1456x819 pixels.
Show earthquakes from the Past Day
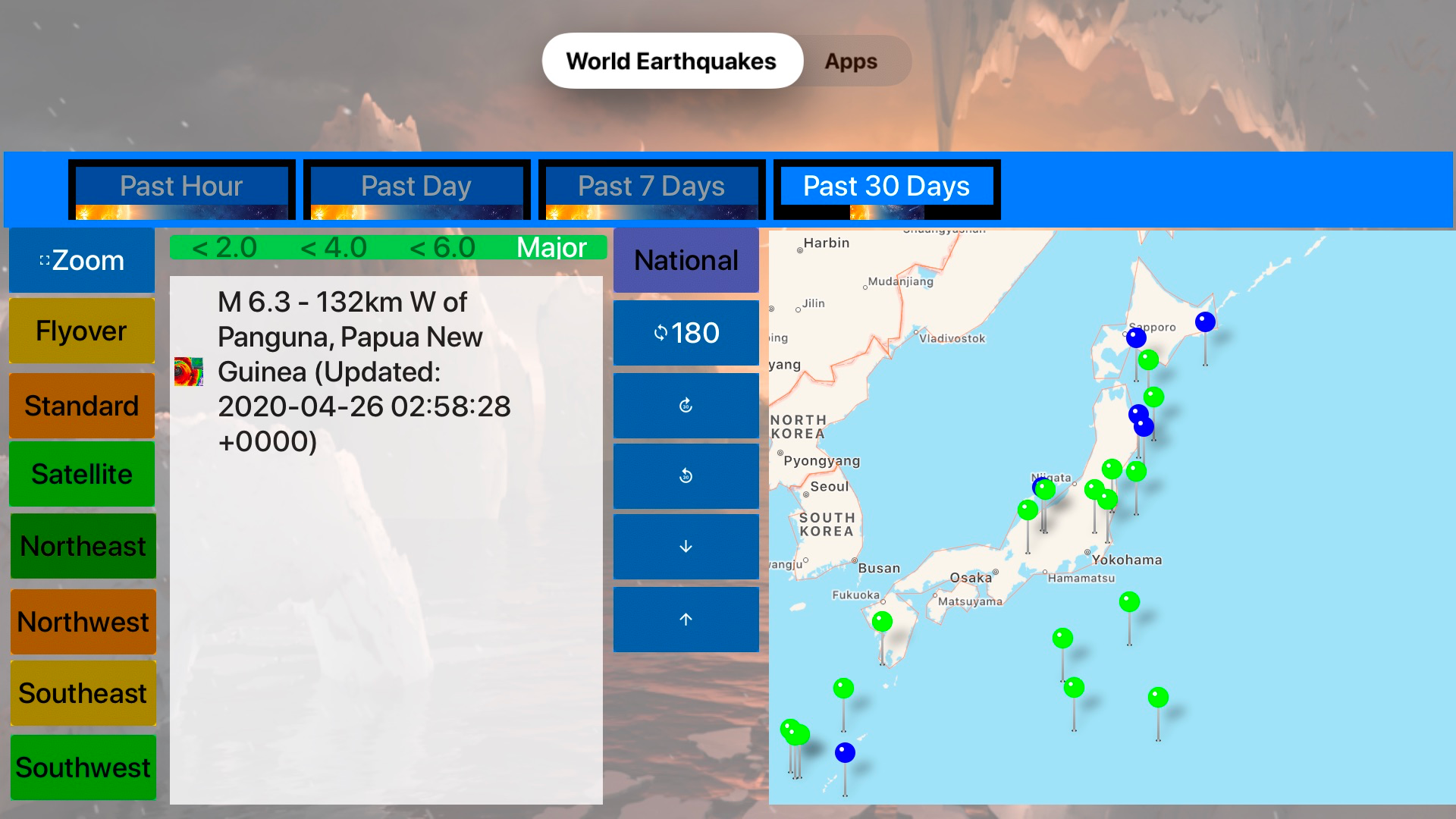(416, 190)
